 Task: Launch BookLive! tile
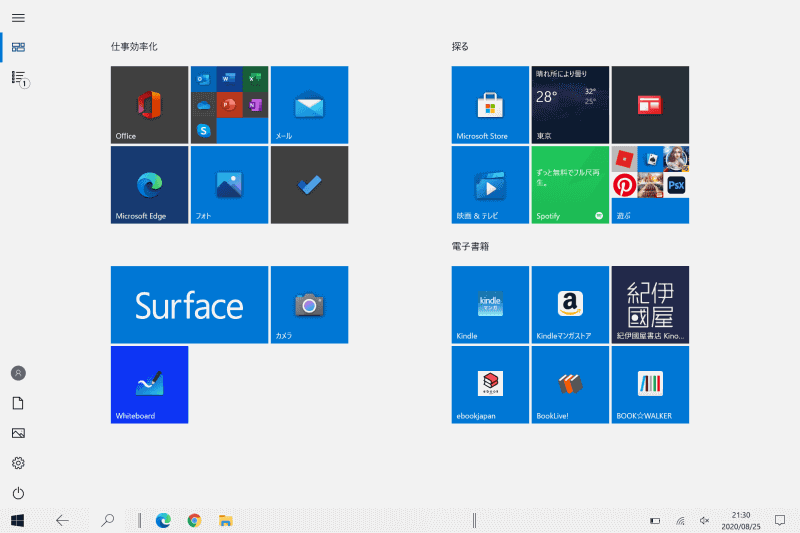[x=570, y=385]
